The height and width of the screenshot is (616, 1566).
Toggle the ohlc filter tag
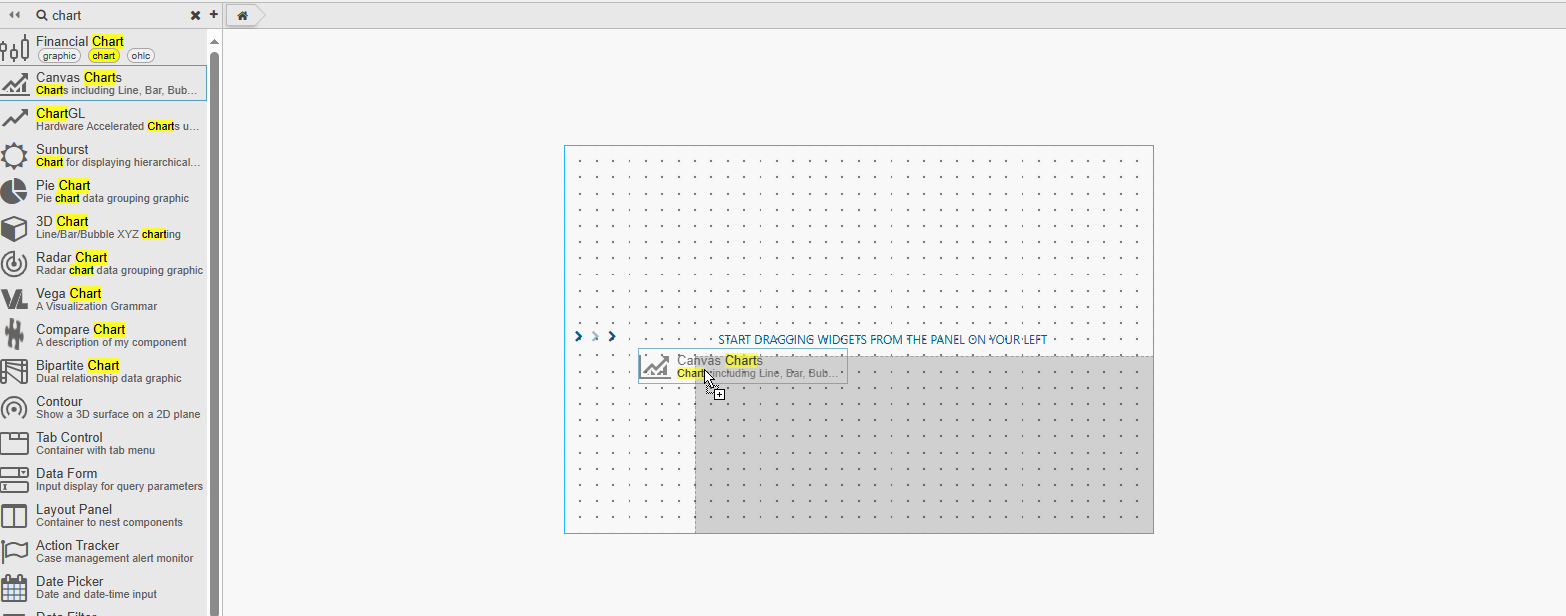click(140, 55)
